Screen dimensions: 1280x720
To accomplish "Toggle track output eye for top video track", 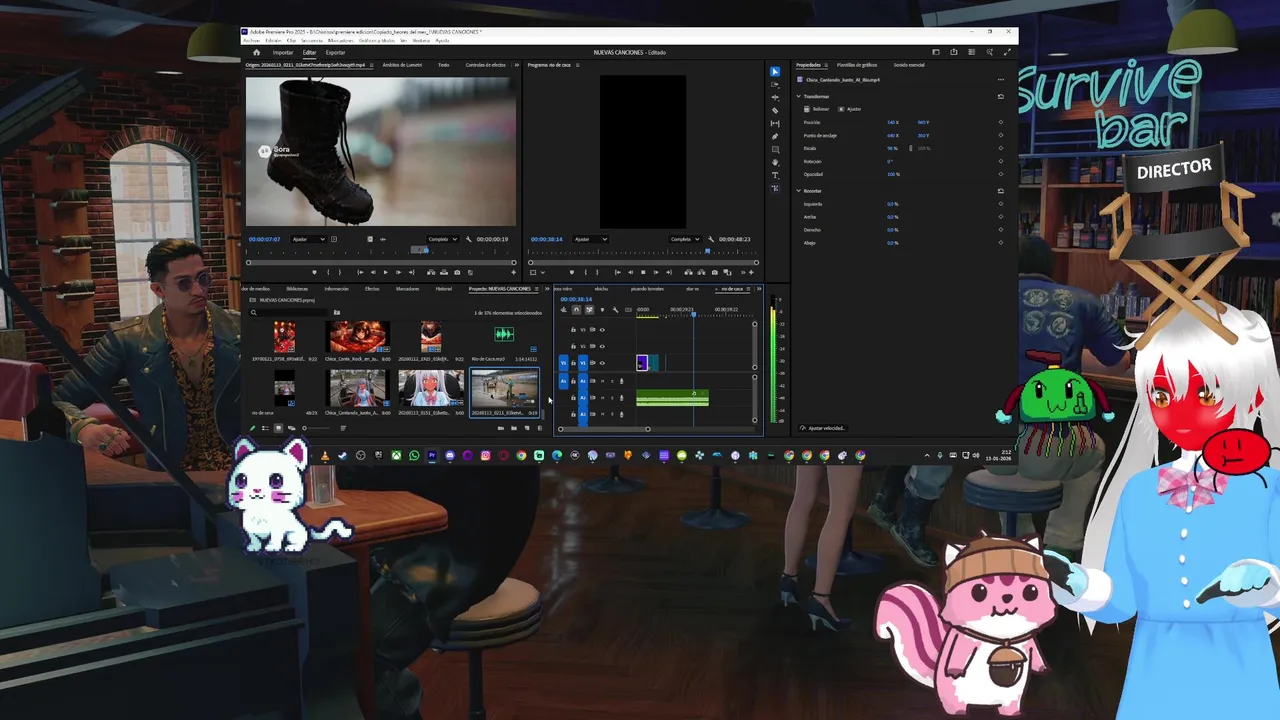I will click(602, 329).
